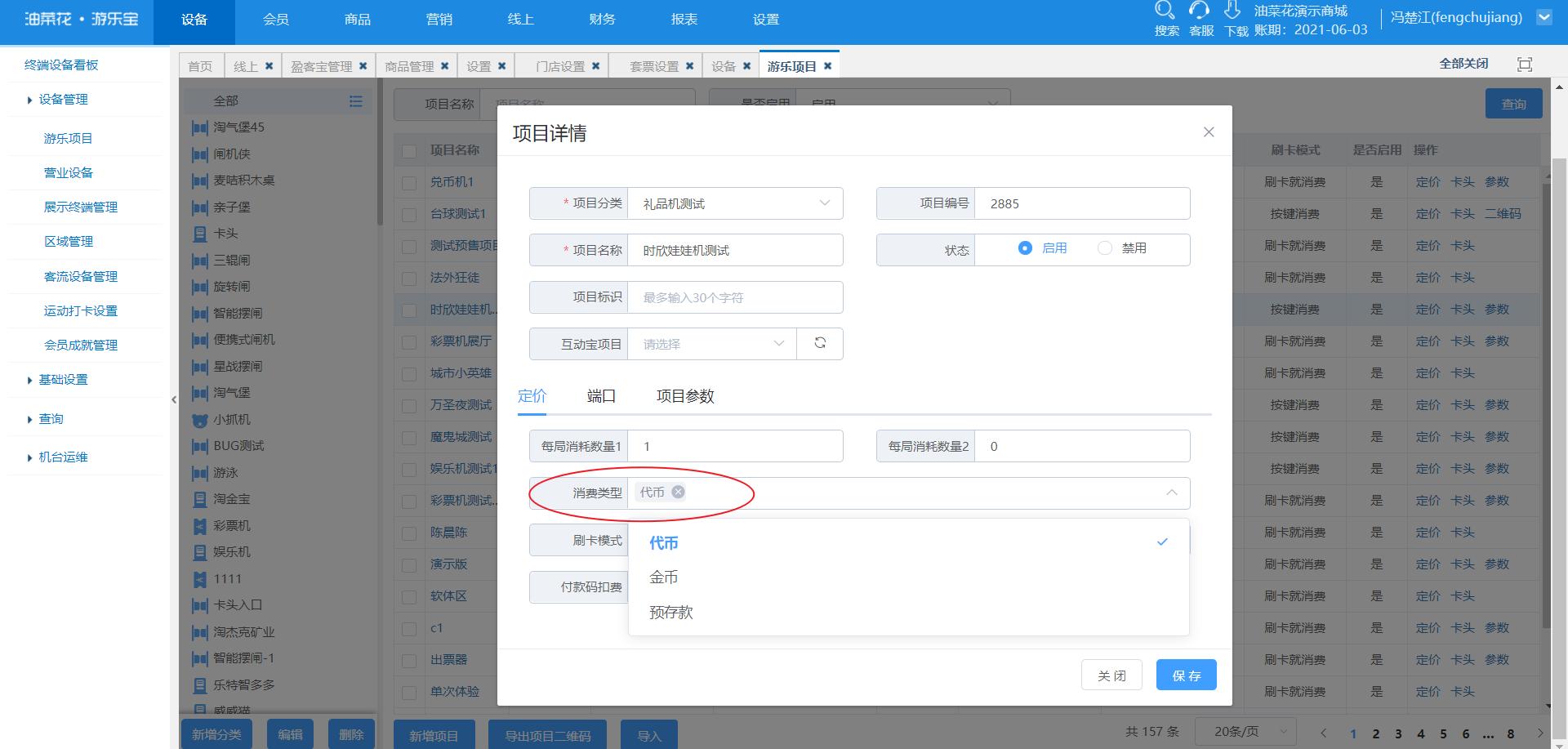Screen dimensions: 1568x749
Task: Check the 彩票机展厅 row checkbox
Action: tap(409, 342)
